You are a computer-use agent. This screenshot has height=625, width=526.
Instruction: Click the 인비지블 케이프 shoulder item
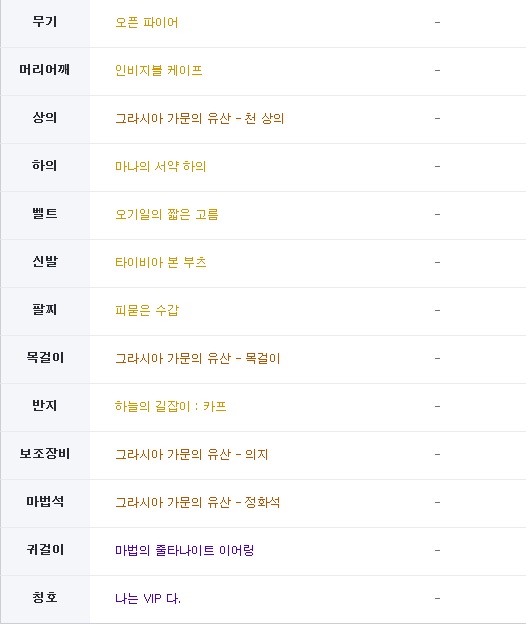[x=159, y=70]
